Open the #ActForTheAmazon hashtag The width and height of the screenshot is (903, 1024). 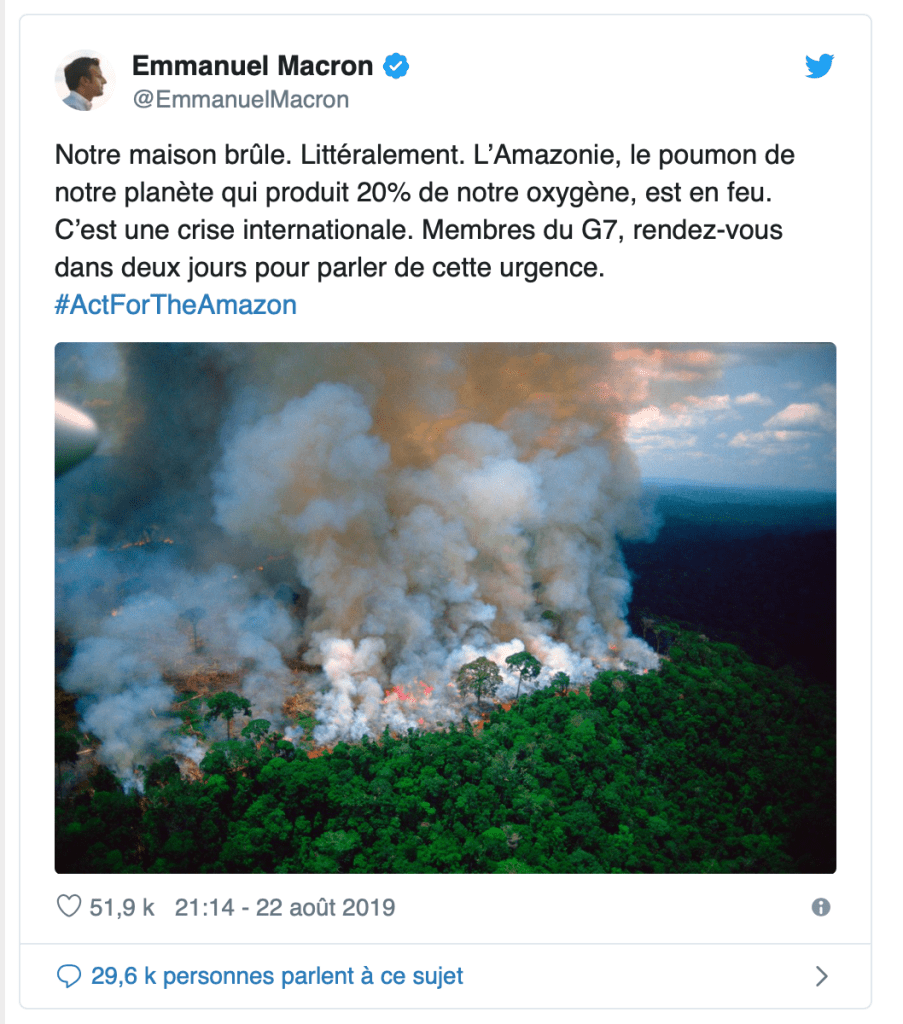tap(176, 305)
